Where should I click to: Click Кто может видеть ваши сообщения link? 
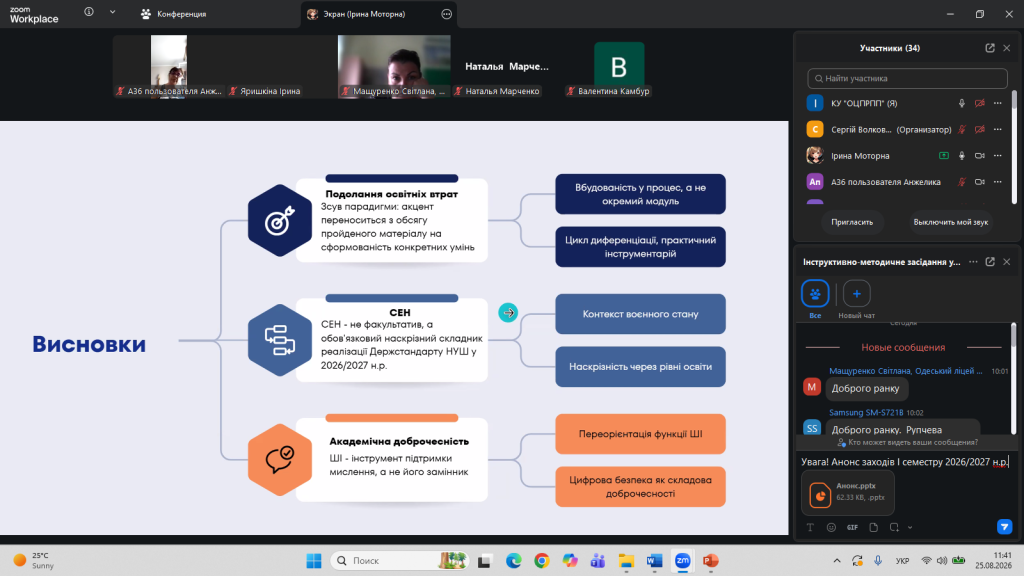pos(907,442)
